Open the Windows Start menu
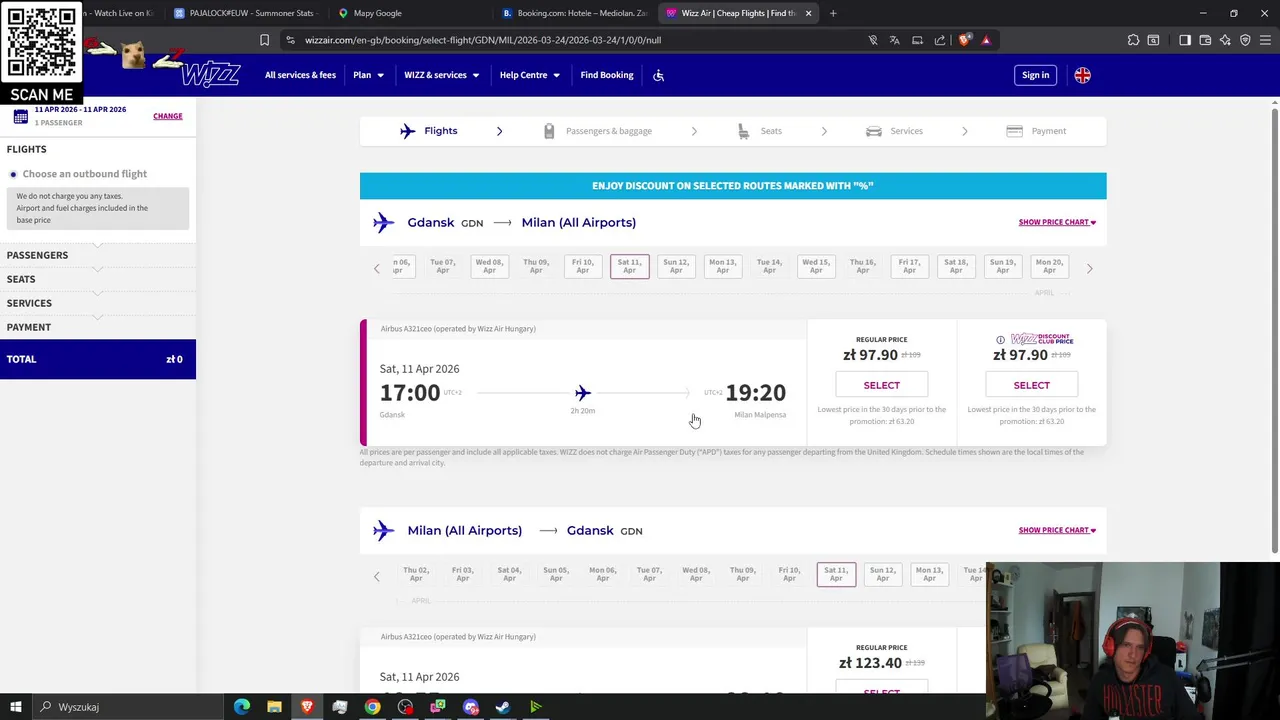This screenshot has width=1280, height=720. pyautogui.click(x=16, y=707)
